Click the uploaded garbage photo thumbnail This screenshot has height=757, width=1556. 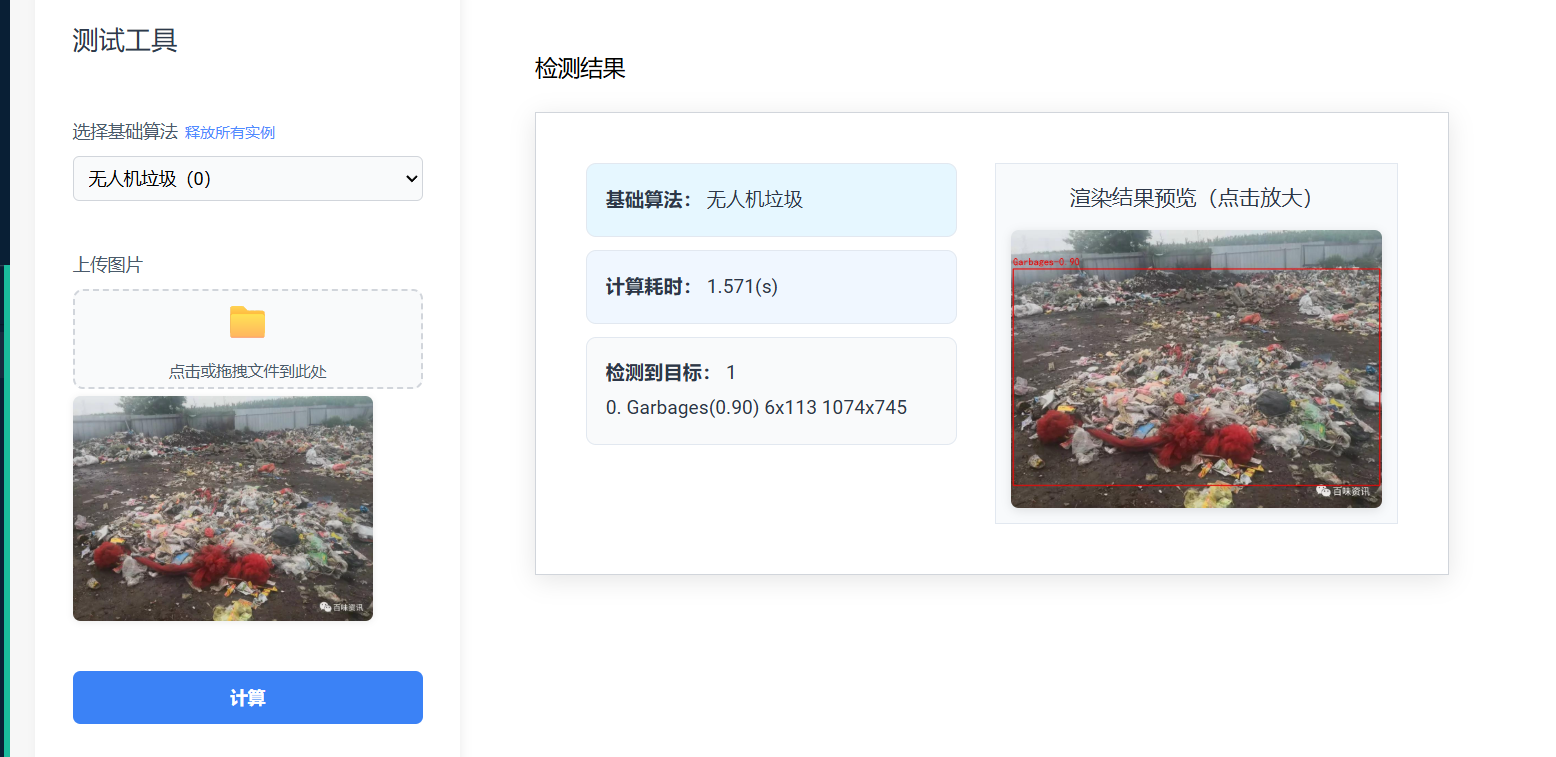click(x=221, y=508)
